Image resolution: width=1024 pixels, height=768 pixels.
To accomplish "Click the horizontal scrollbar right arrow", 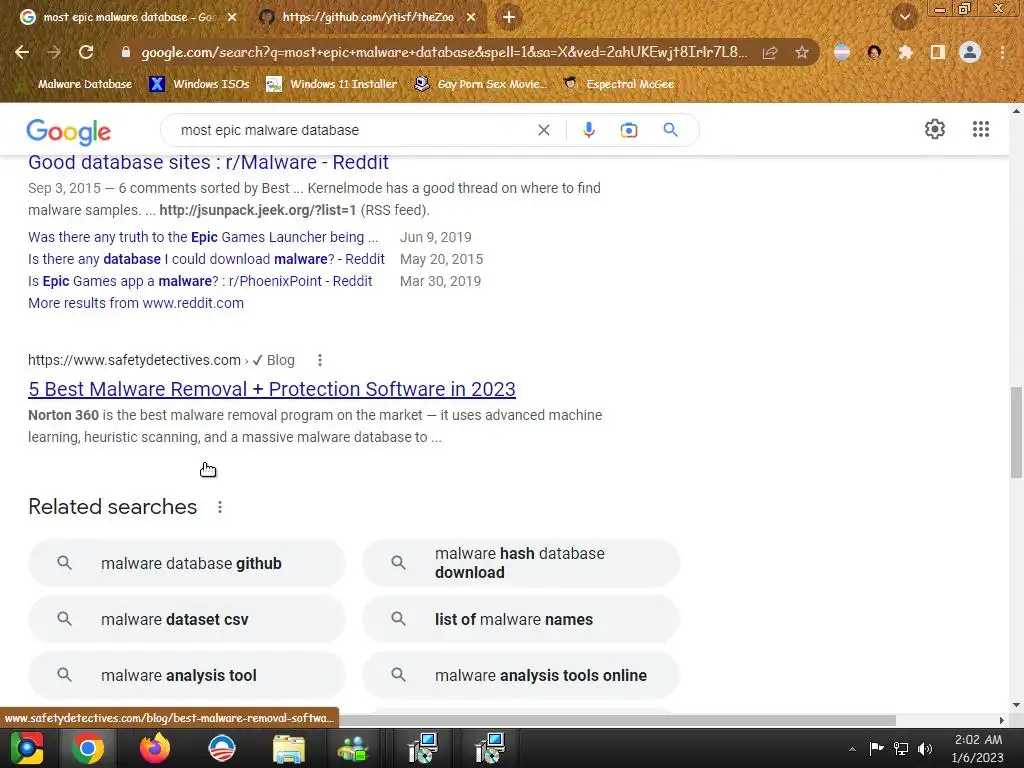I will click(1002, 720).
